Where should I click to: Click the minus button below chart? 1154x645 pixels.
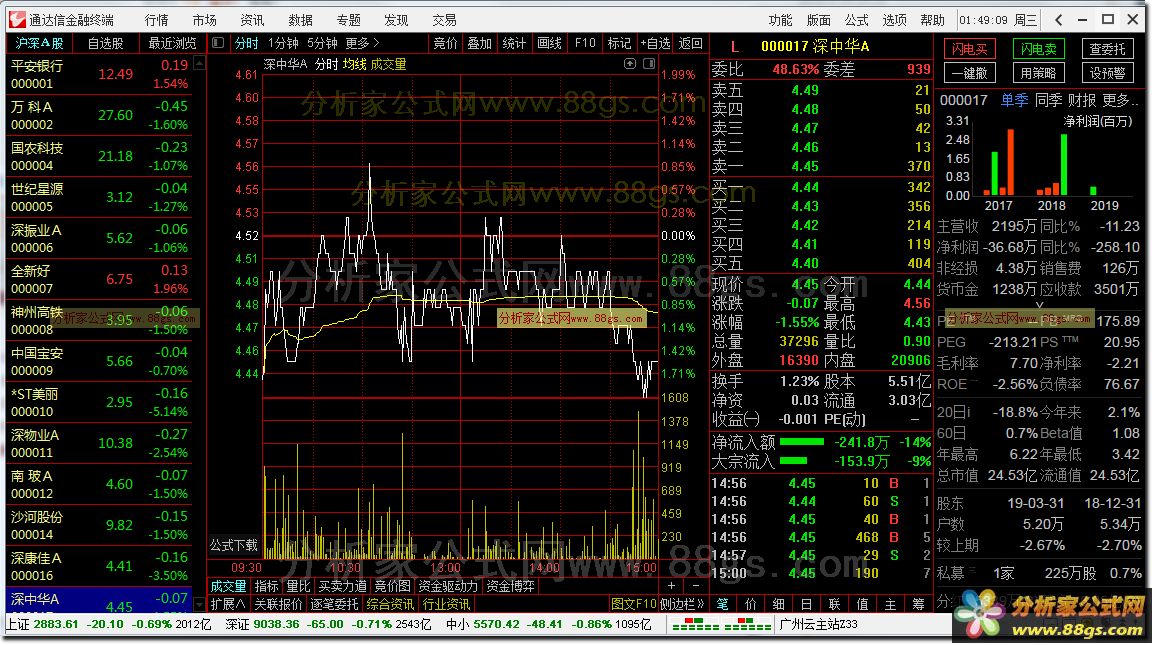click(695, 585)
